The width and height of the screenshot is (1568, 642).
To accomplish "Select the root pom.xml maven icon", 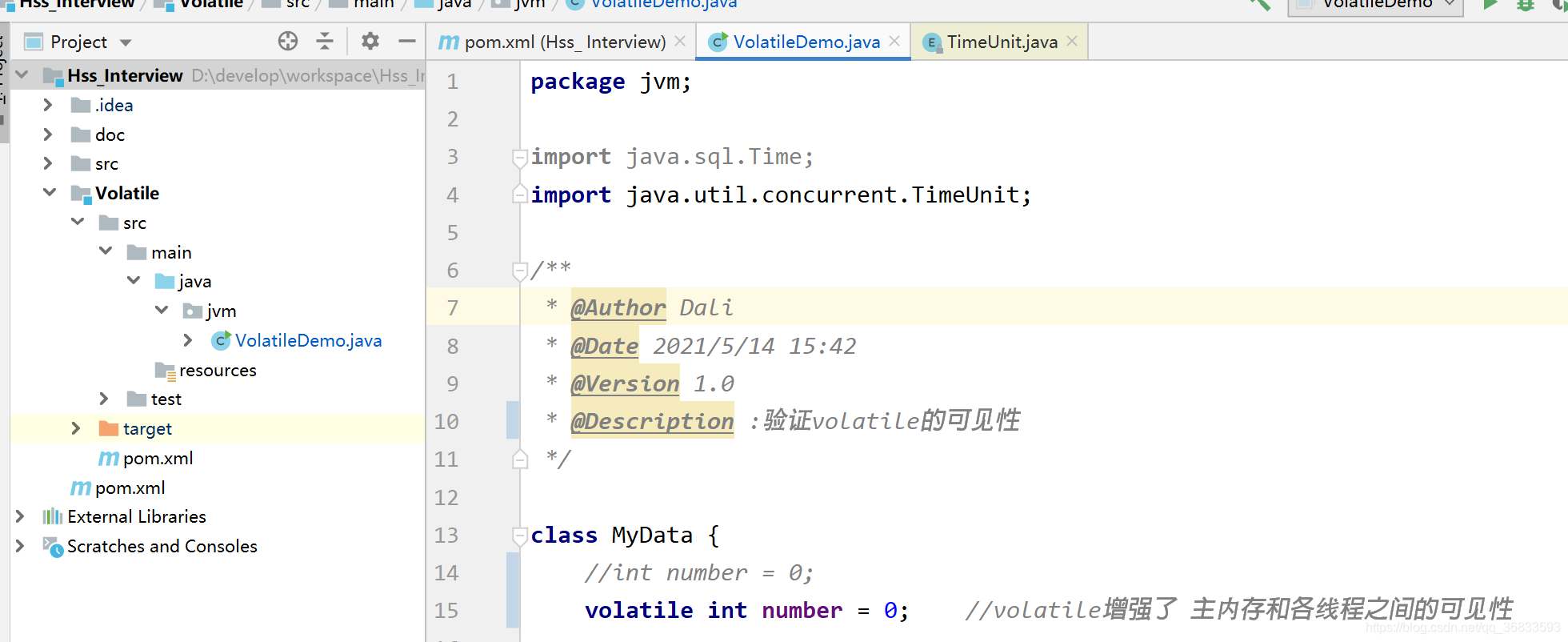I will tap(81, 488).
